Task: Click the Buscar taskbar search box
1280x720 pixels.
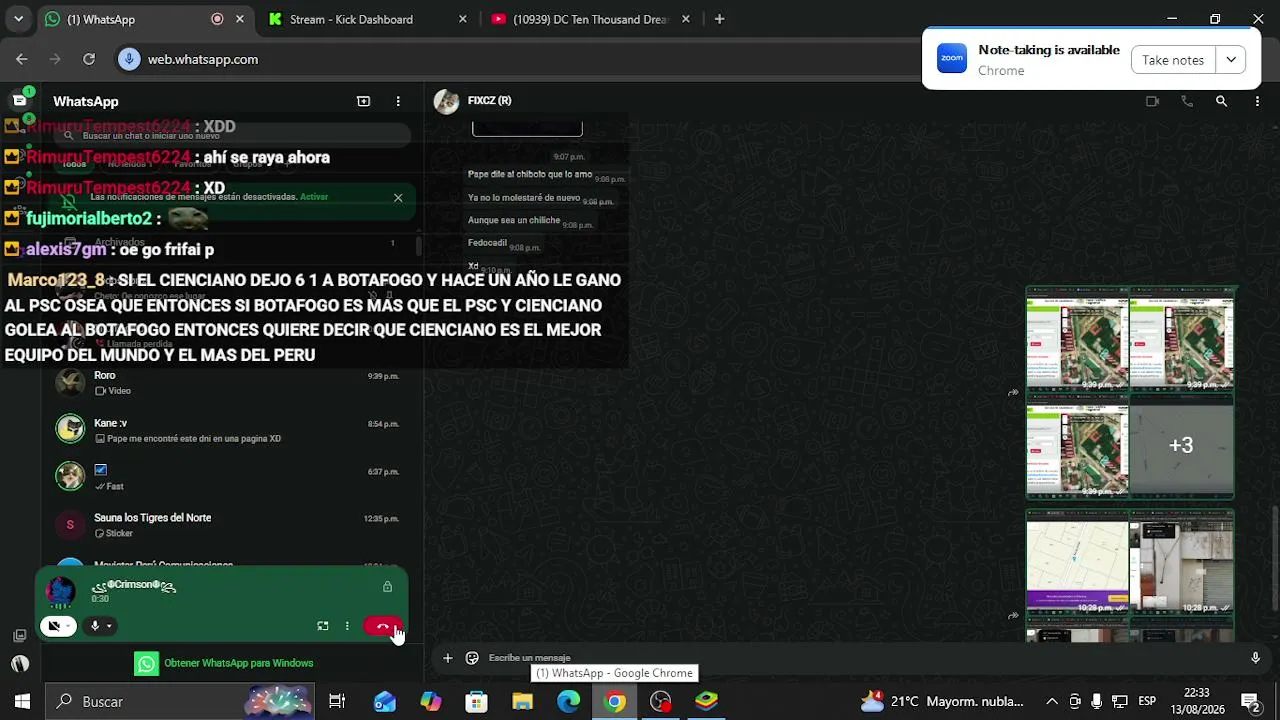Action: [180, 702]
